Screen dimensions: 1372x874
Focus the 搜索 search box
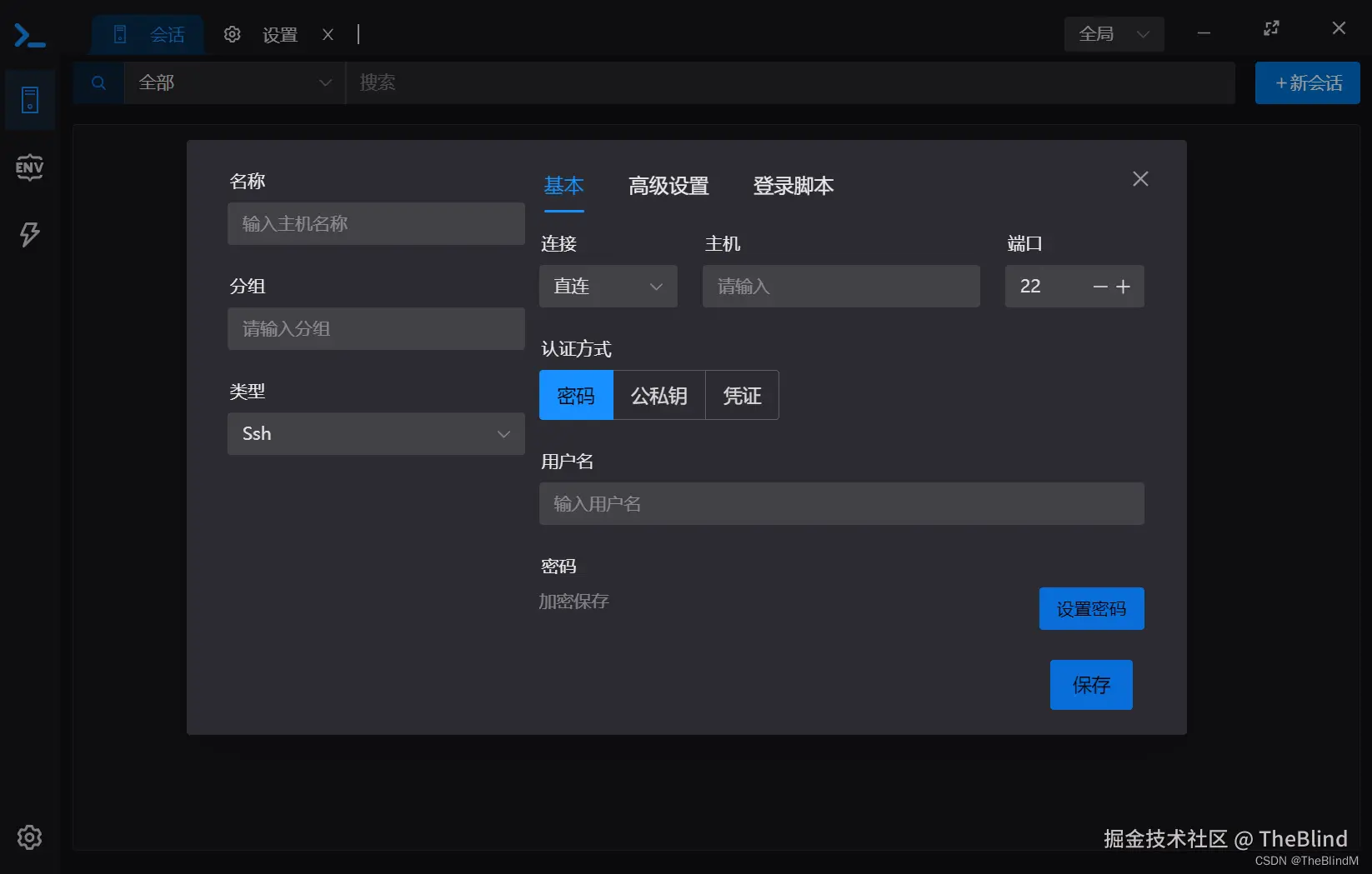pos(790,82)
